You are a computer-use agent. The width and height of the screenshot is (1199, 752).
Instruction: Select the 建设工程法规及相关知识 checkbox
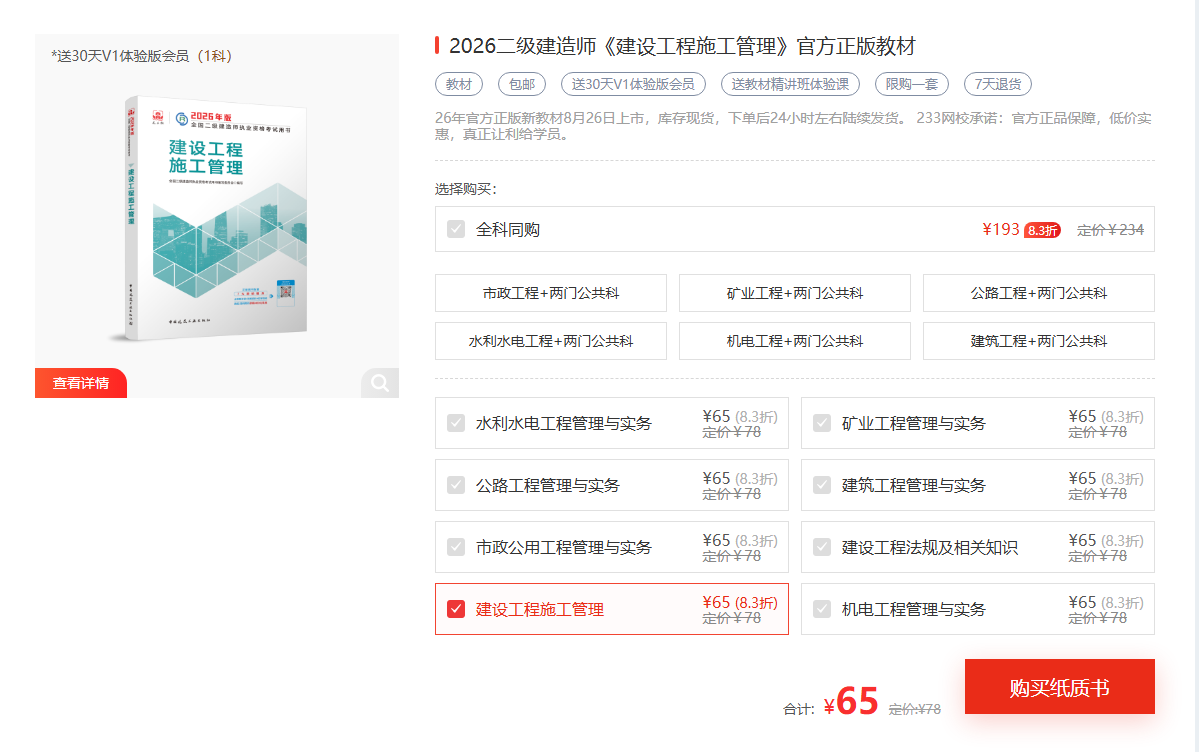tap(822, 547)
